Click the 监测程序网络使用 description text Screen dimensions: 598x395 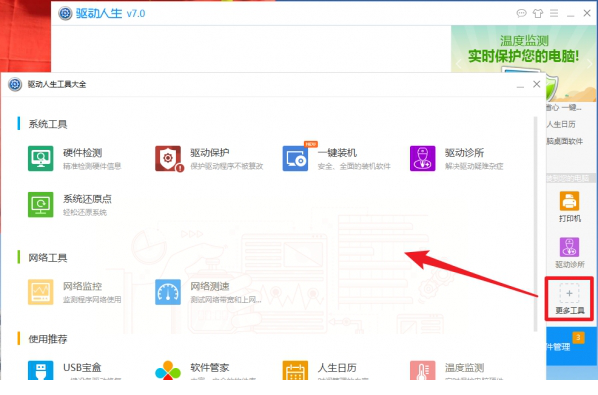[92, 300]
